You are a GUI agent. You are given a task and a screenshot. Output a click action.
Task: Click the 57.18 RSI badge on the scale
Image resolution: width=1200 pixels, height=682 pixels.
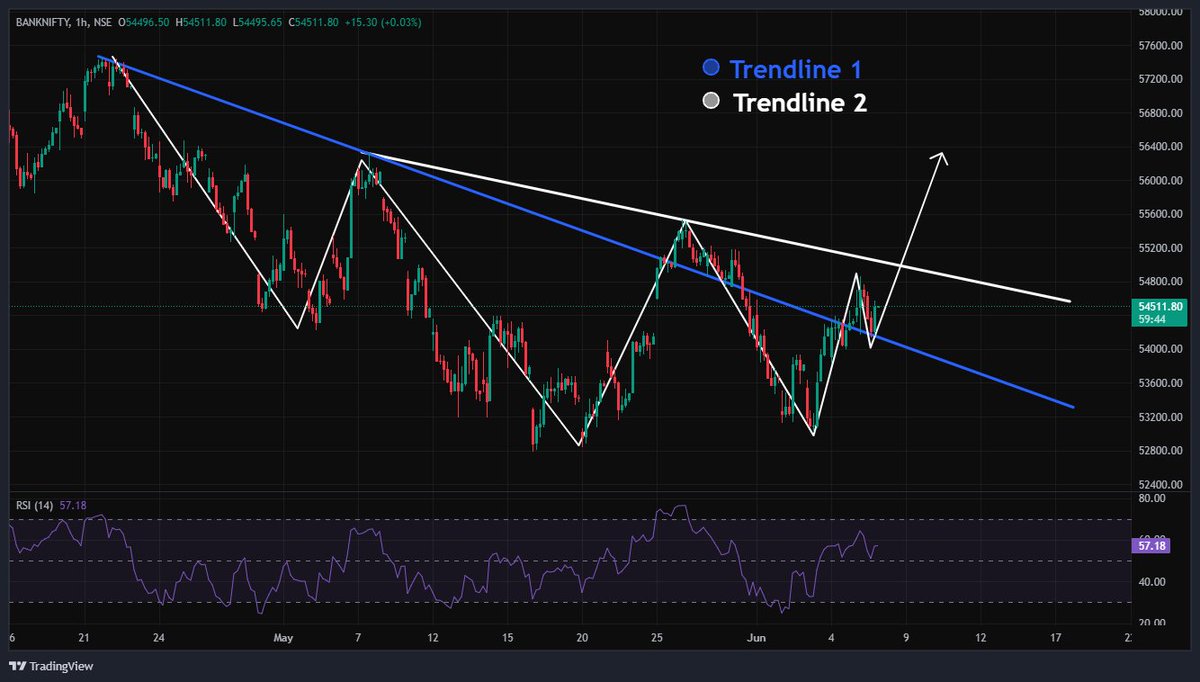tap(1150, 546)
